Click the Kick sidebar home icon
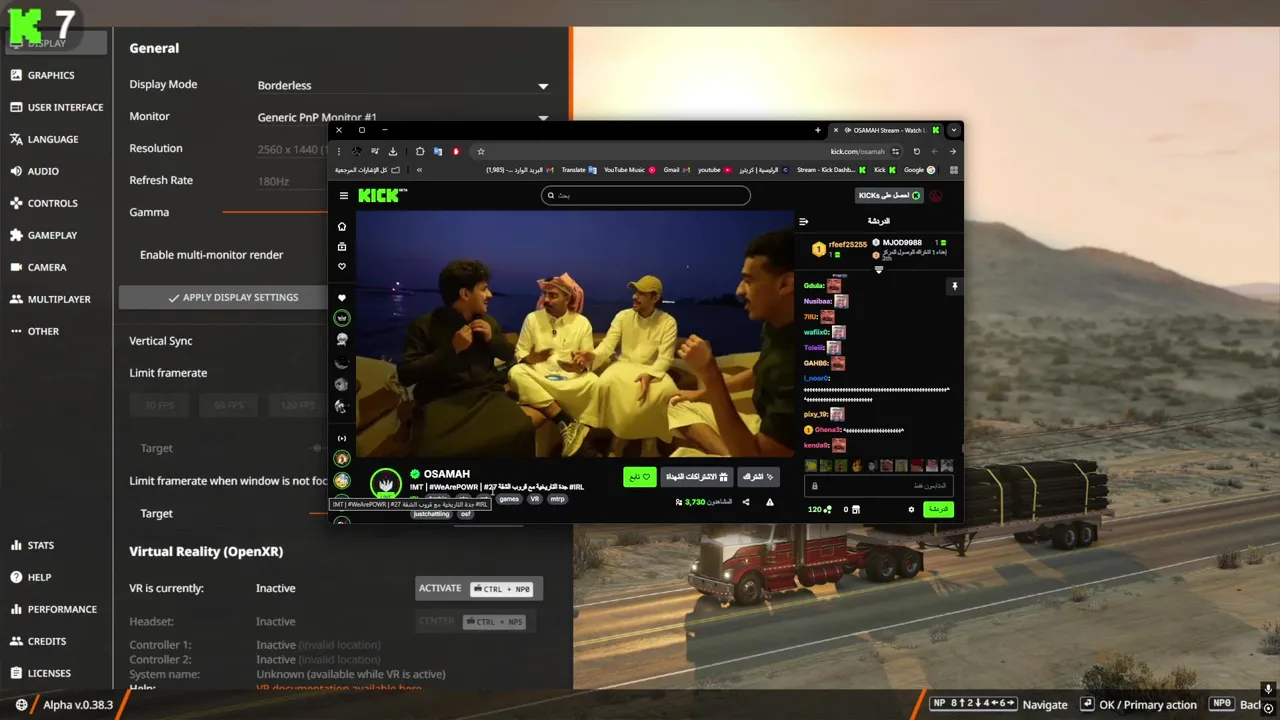 [x=342, y=227]
